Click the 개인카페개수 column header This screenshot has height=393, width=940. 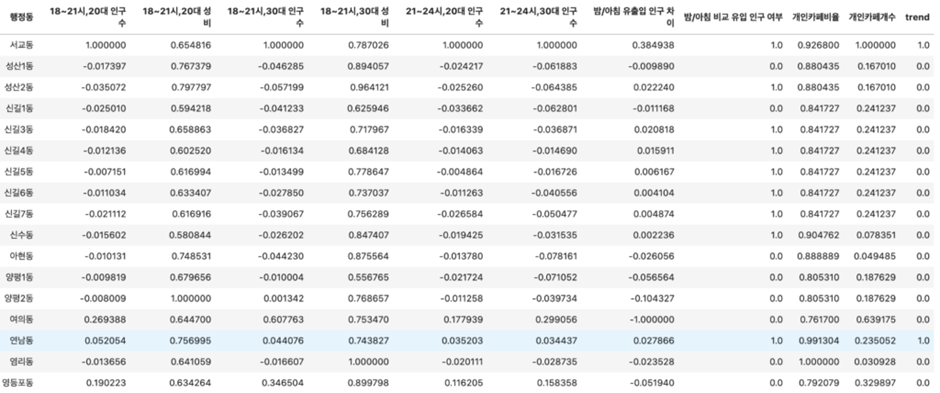(872, 18)
